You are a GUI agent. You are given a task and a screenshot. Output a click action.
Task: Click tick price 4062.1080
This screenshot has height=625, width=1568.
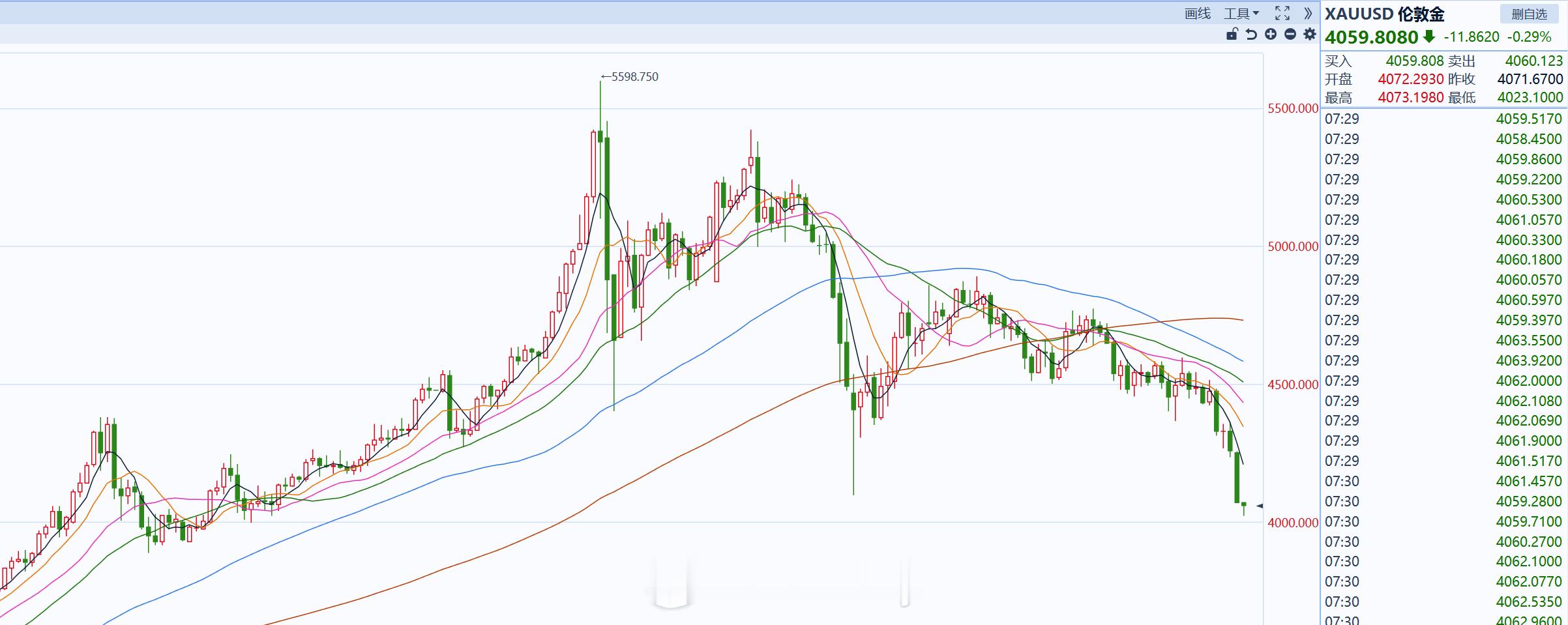tap(1529, 401)
